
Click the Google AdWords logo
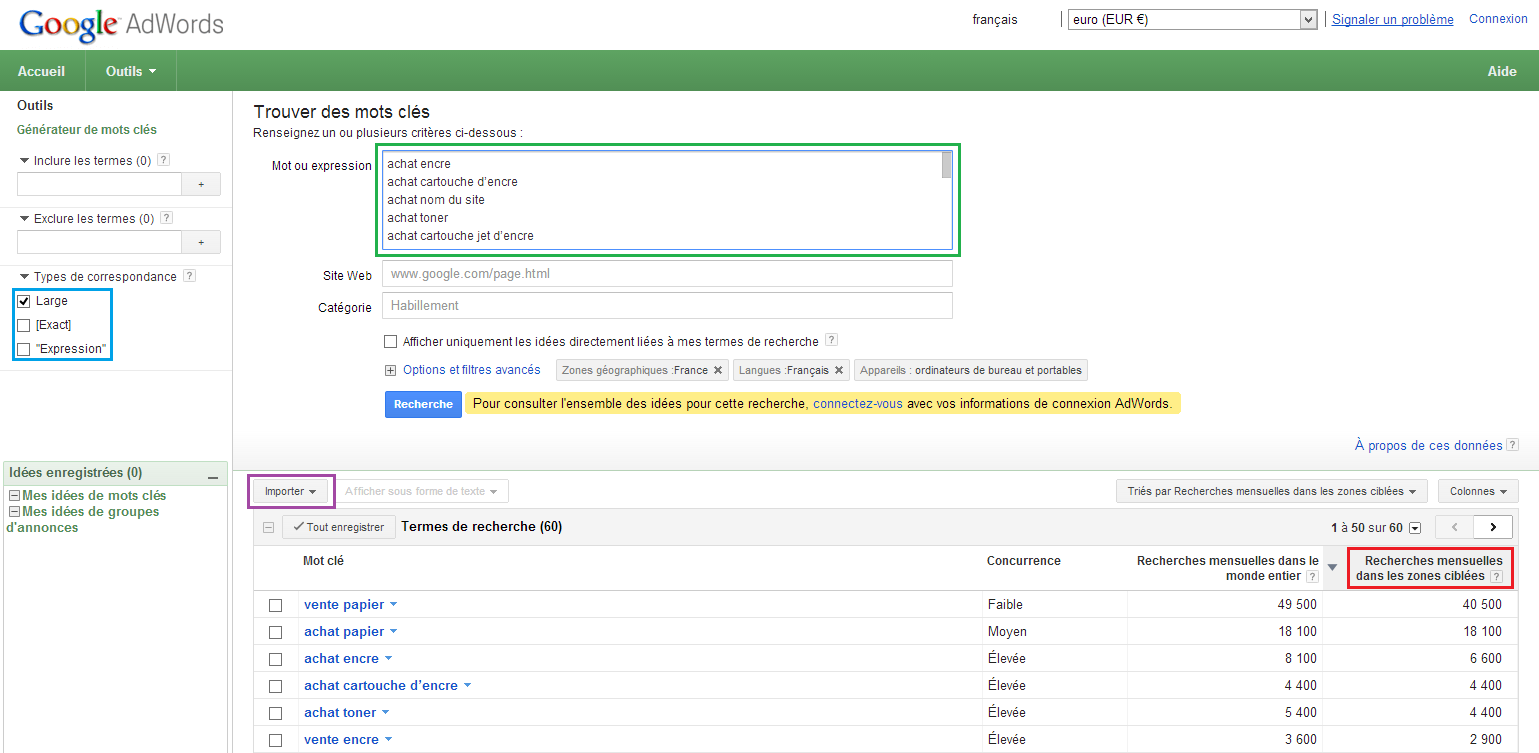[x=121, y=24]
